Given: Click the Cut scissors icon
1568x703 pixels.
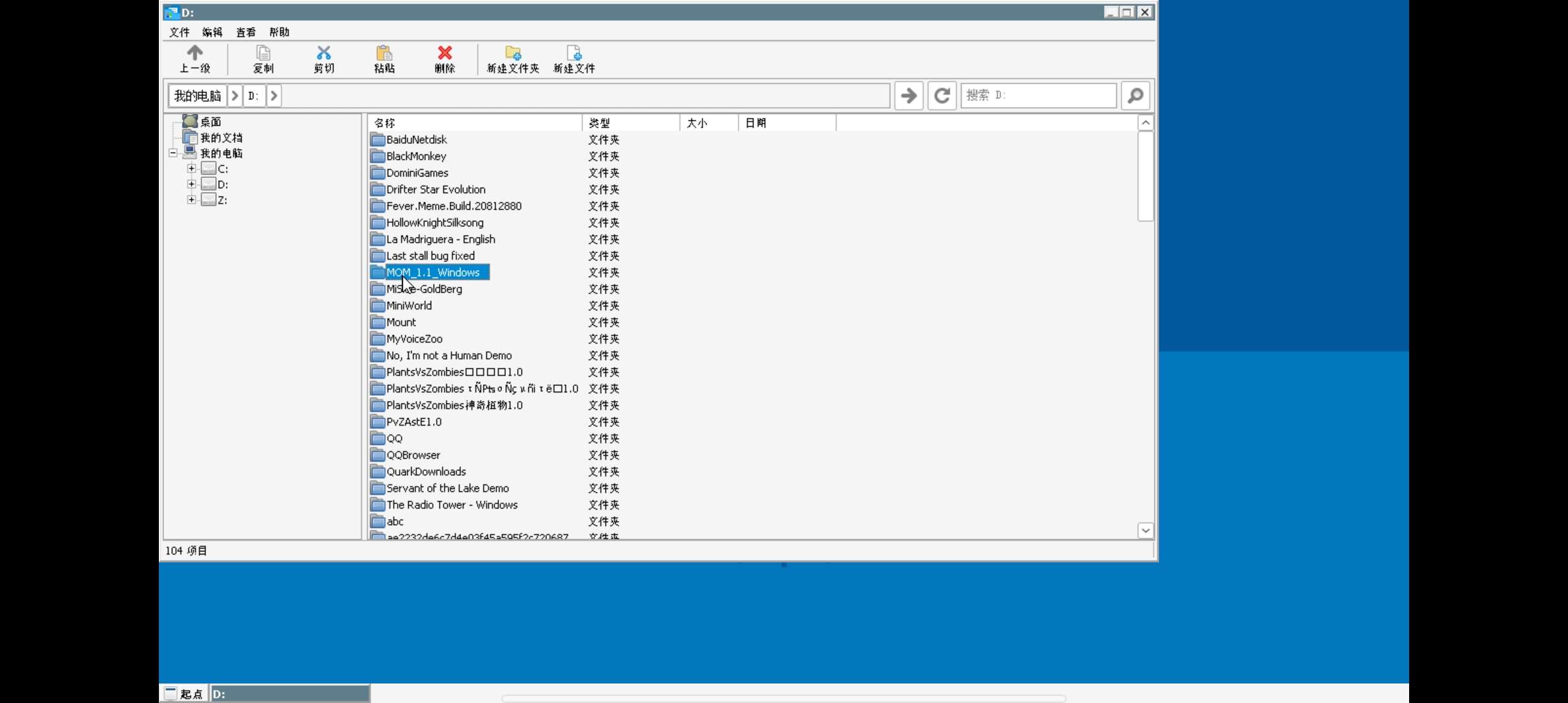Looking at the screenshot, I should 324,53.
